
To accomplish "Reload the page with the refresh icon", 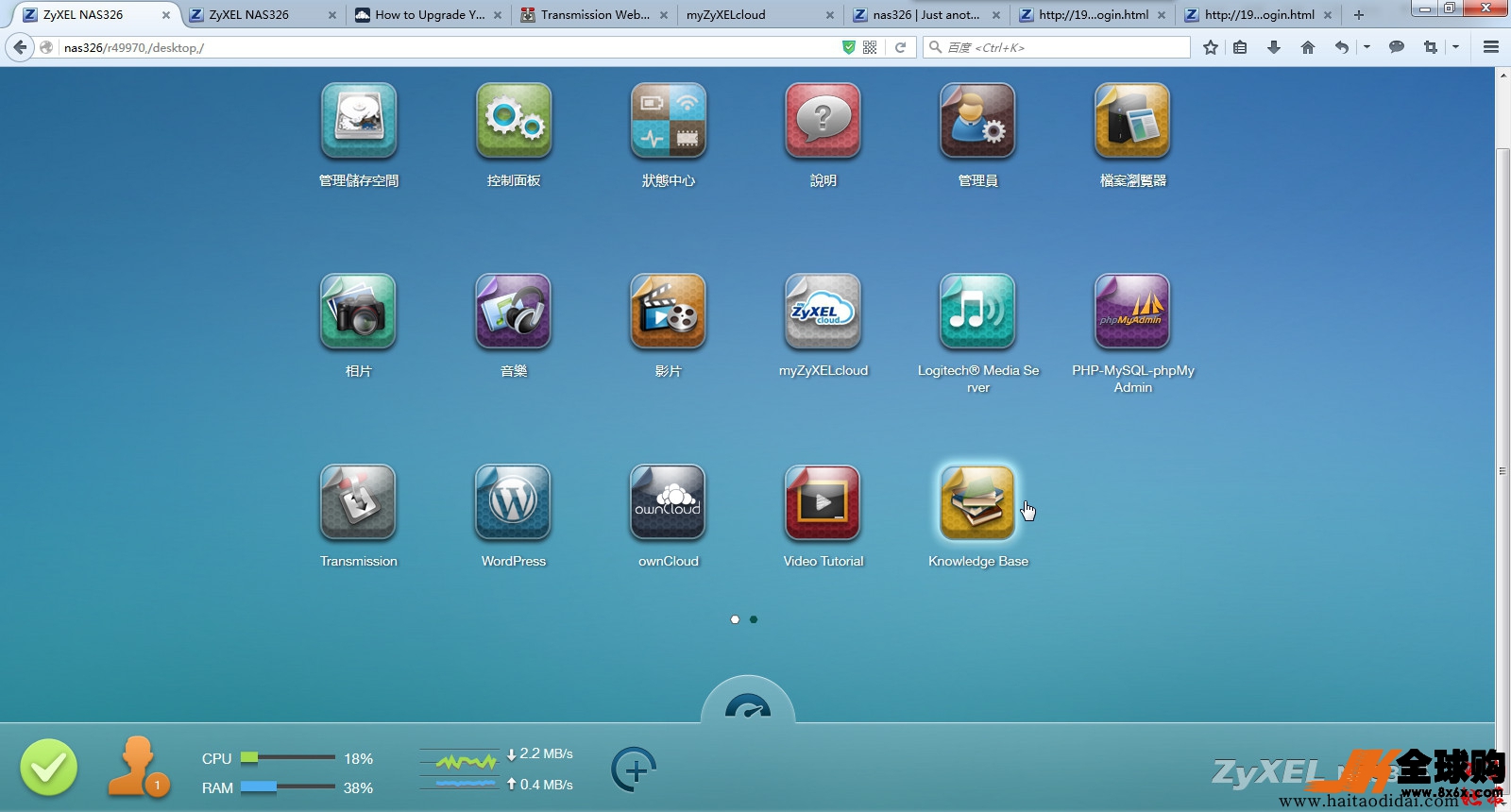I will [901, 47].
